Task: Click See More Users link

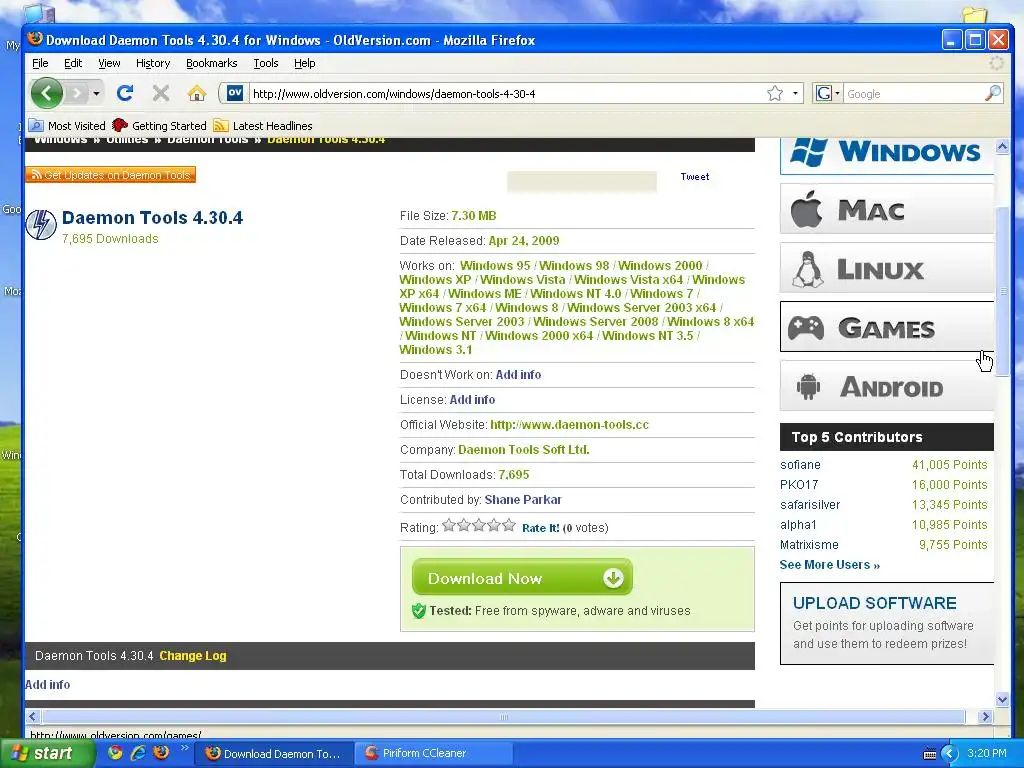Action: click(829, 565)
